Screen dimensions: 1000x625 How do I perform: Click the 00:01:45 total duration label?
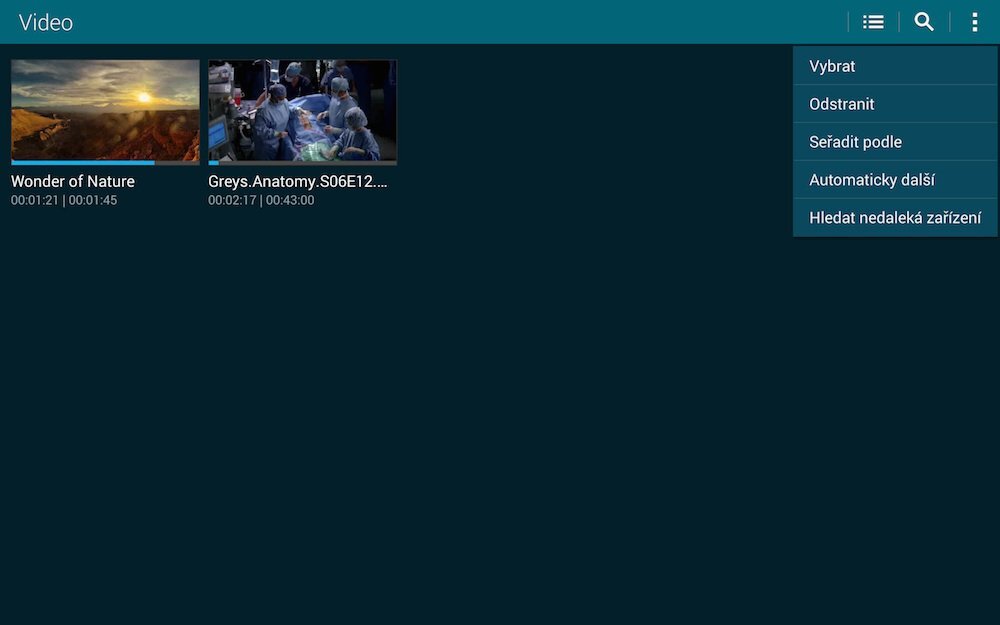point(93,200)
